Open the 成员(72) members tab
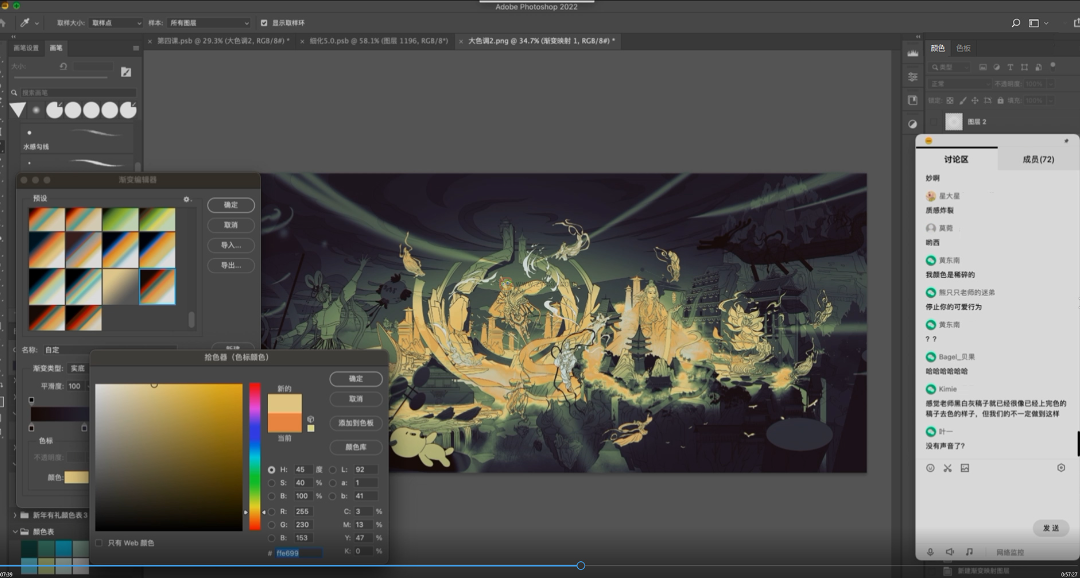This screenshot has height=578, width=1080. 1038,159
